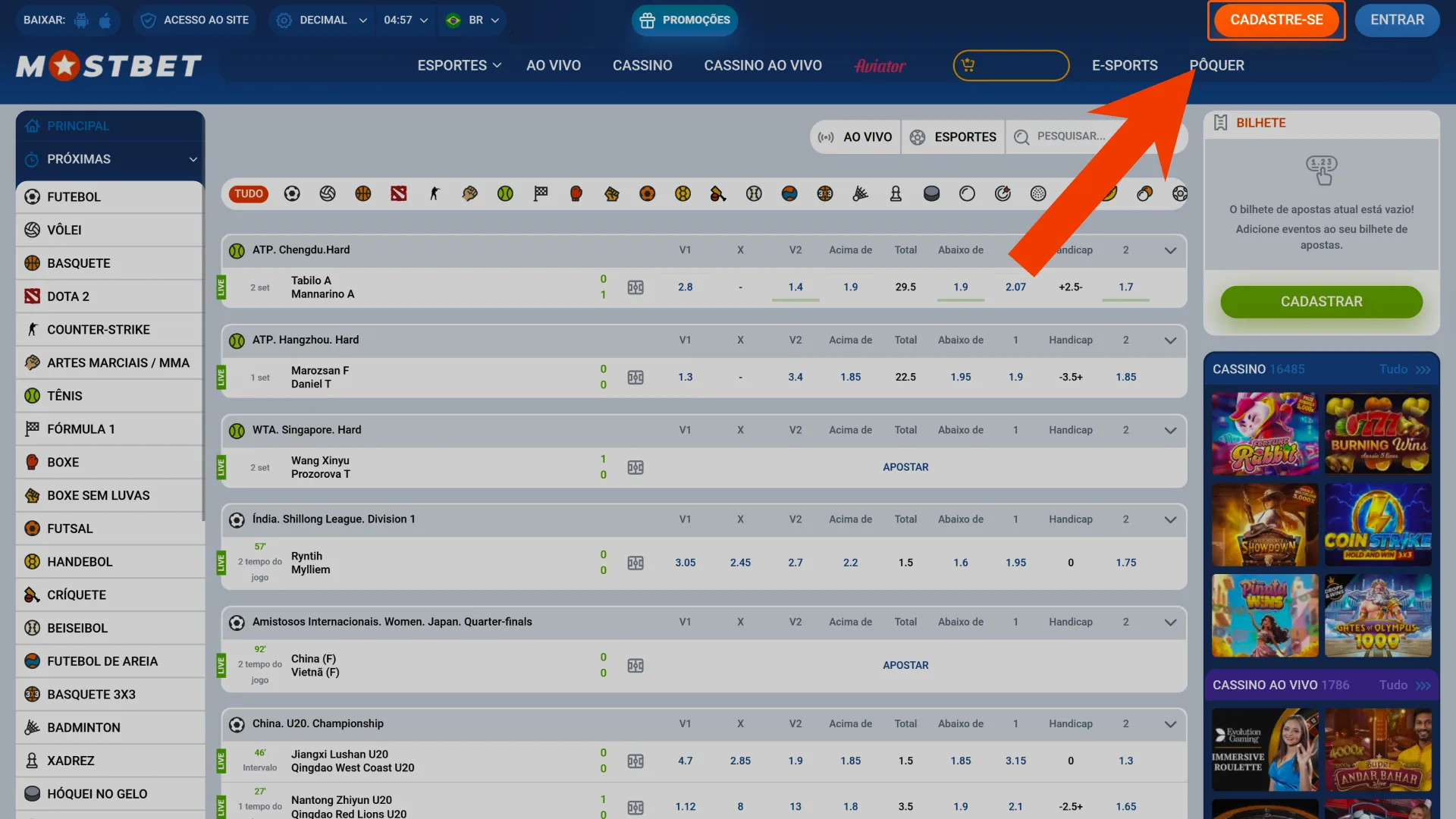This screenshot has height=819, width=1456.
Task: Switch to AO VIVO view
Action: point(855,137)
